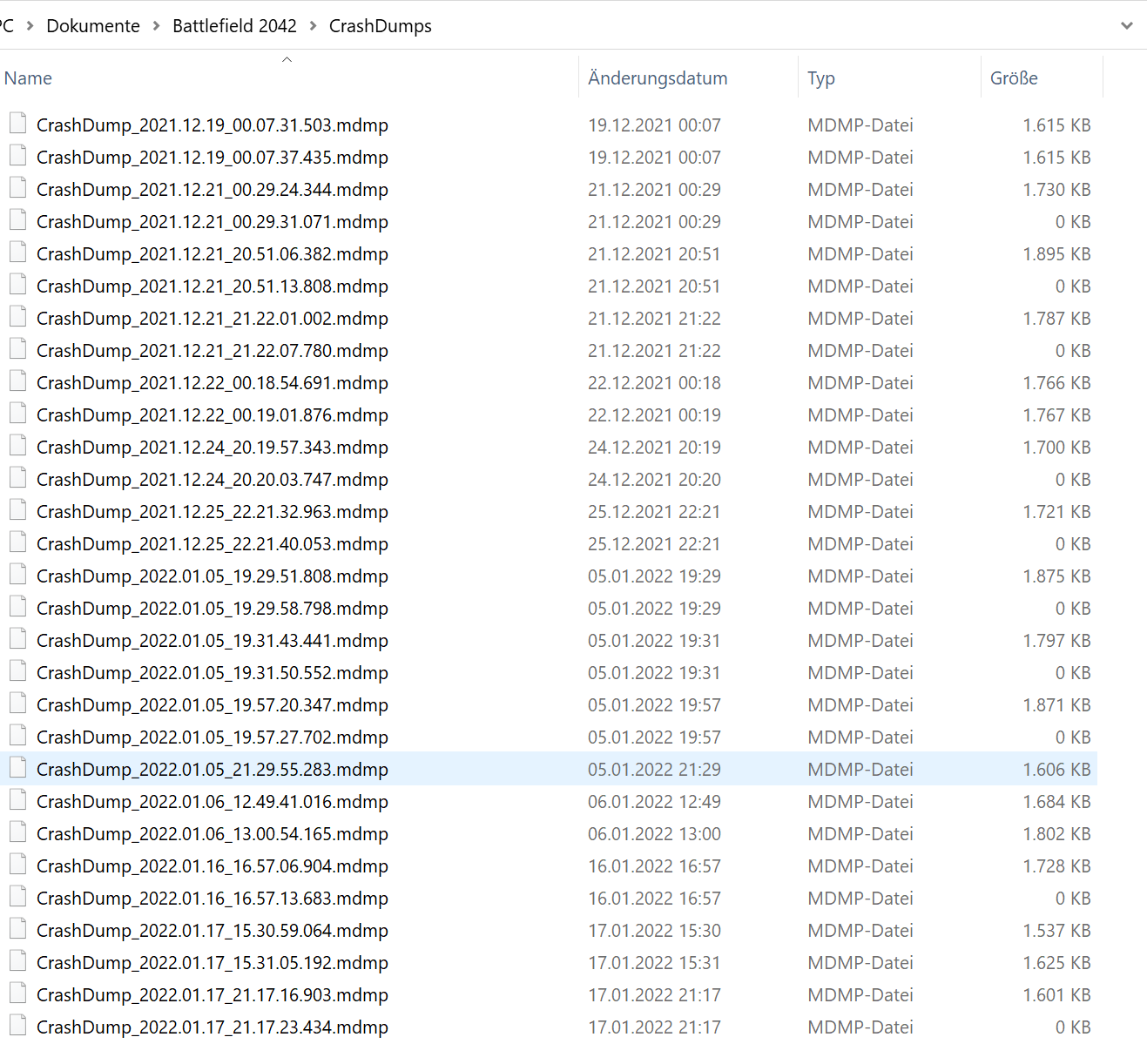Click date cell 06.01.2022 12:49
1147x1064 pixels.
tap(654, 801)
